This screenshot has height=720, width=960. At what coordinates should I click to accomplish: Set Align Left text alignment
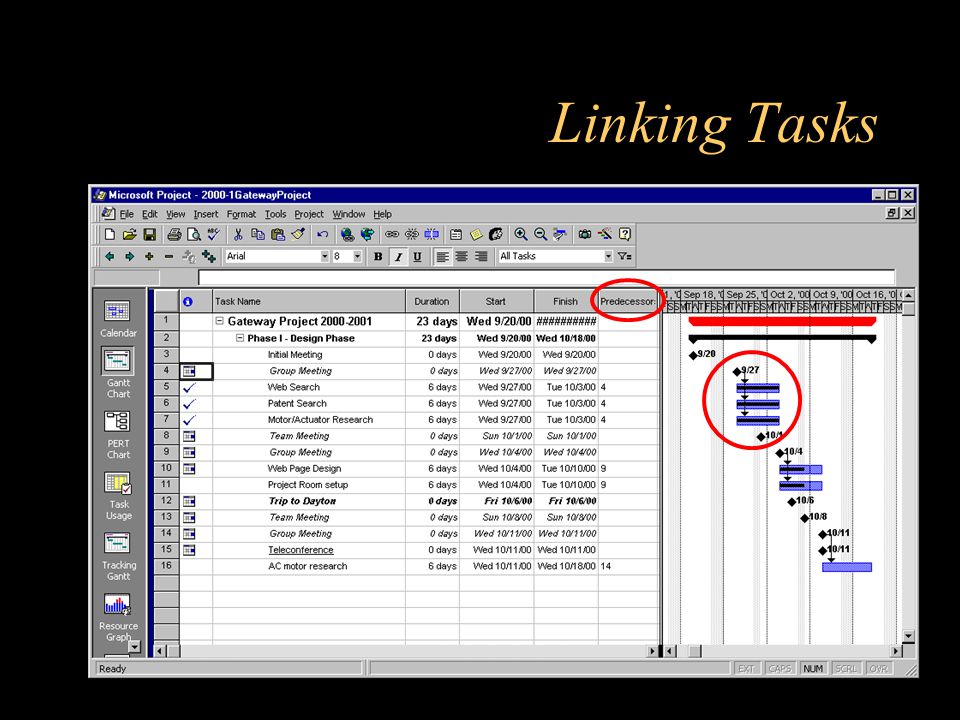pos(442,257)
